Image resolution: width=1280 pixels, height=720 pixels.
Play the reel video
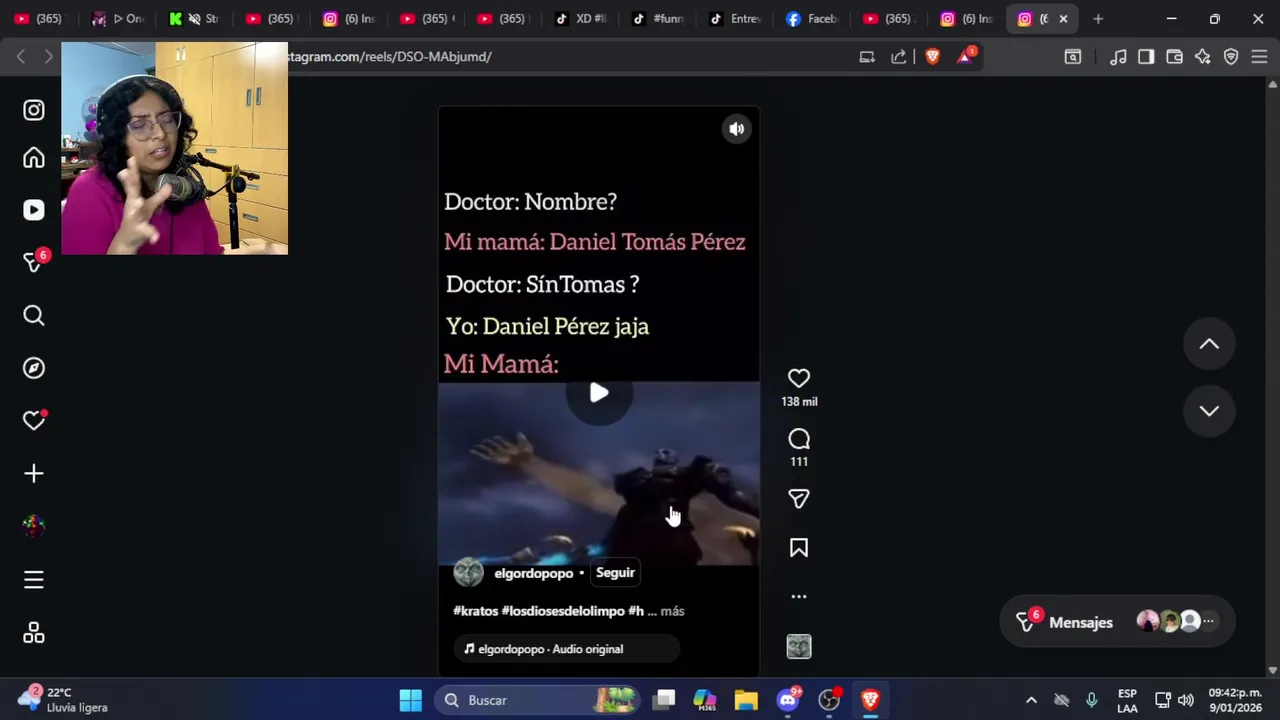pyautogui.click(x=598, y=393)
